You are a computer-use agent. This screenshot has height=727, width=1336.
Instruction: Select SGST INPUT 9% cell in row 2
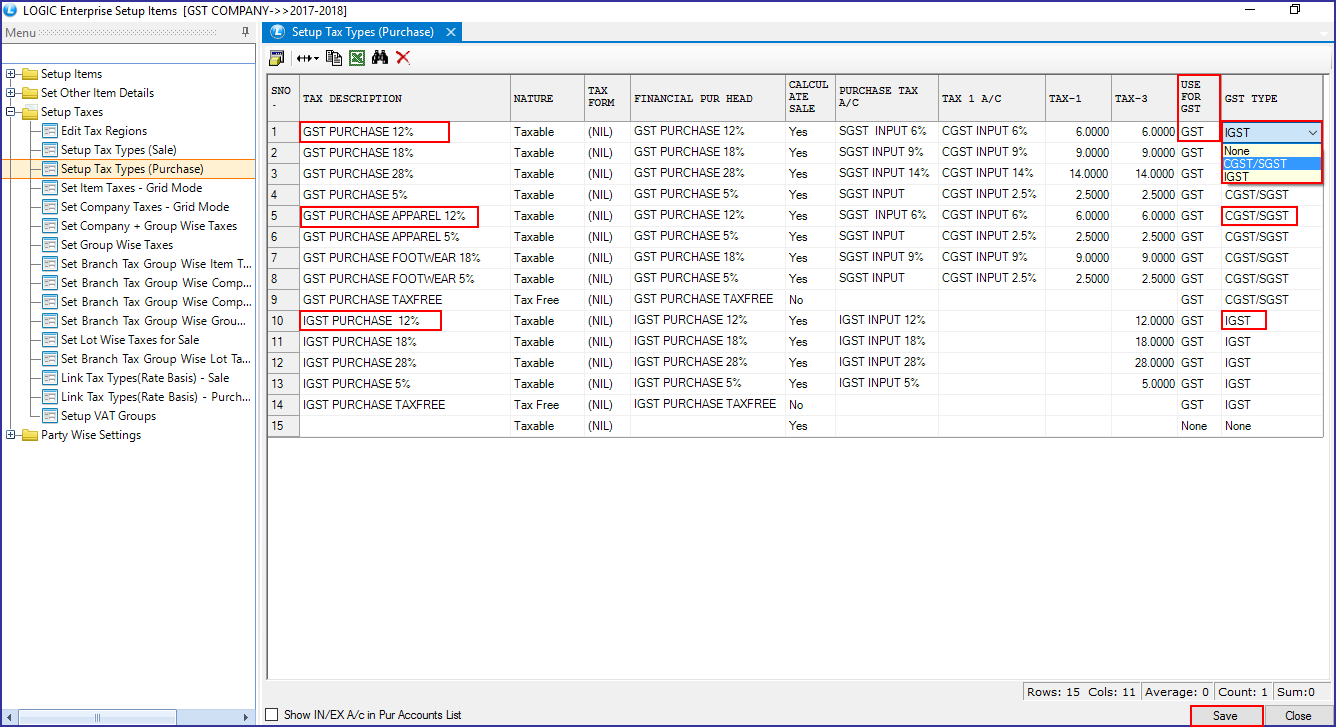(886, 152)
